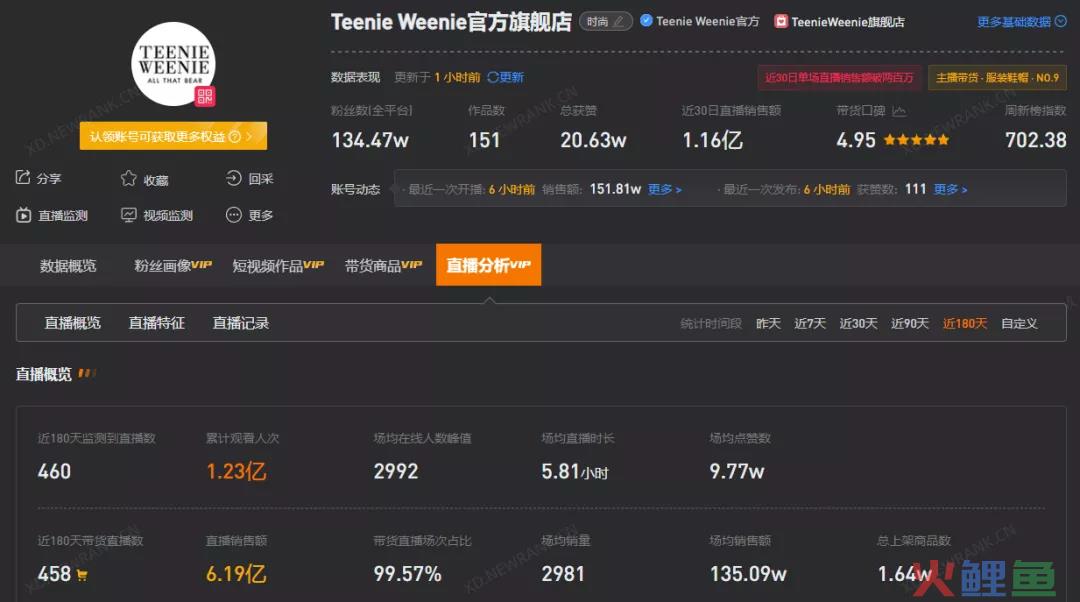This screenshot has width=1080, height=602.
Task: Click the 回采 re-collect icon
Action: tap(233, 178)
